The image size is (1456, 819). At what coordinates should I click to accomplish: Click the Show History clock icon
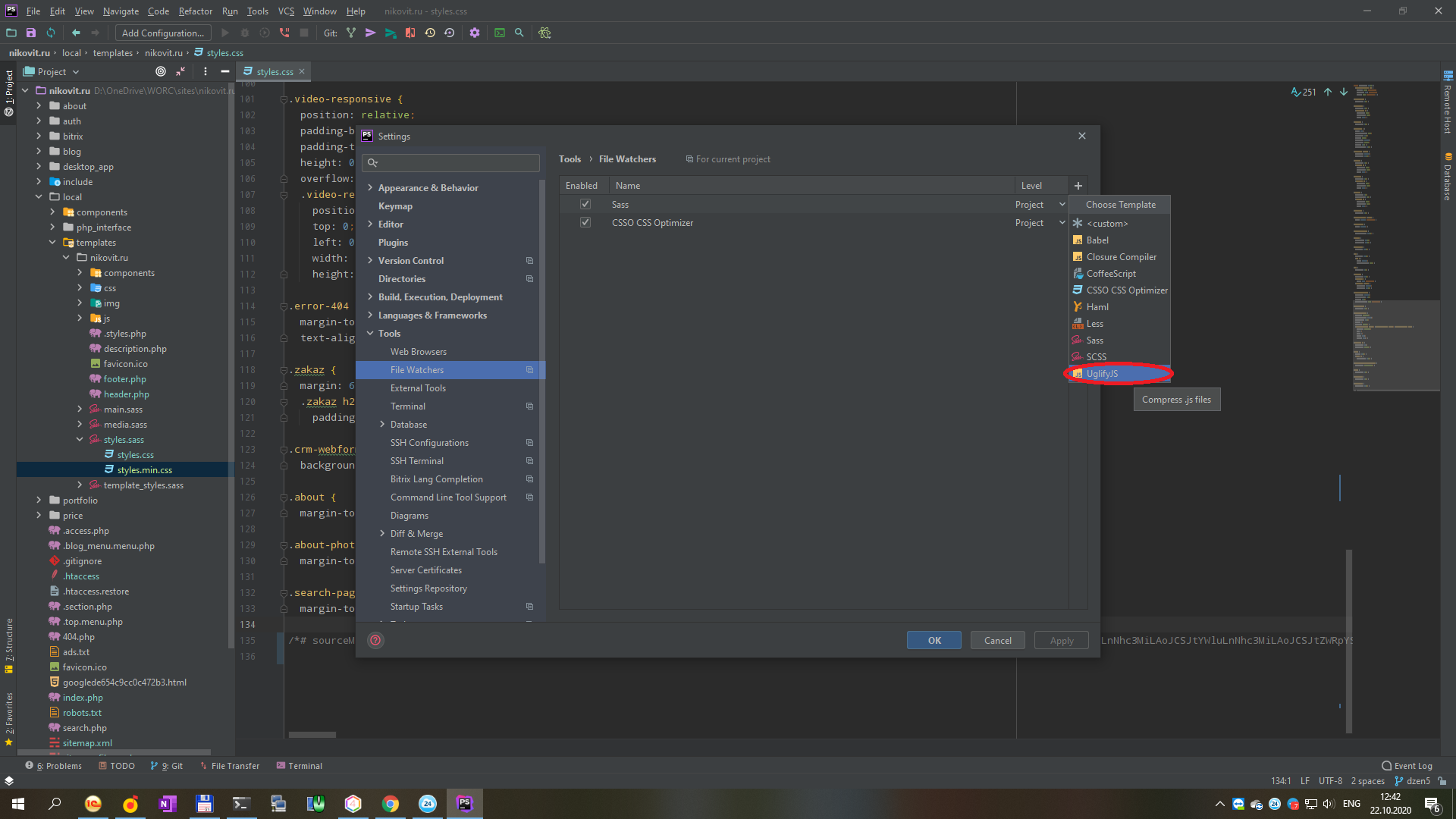click(x=430, y=33)
